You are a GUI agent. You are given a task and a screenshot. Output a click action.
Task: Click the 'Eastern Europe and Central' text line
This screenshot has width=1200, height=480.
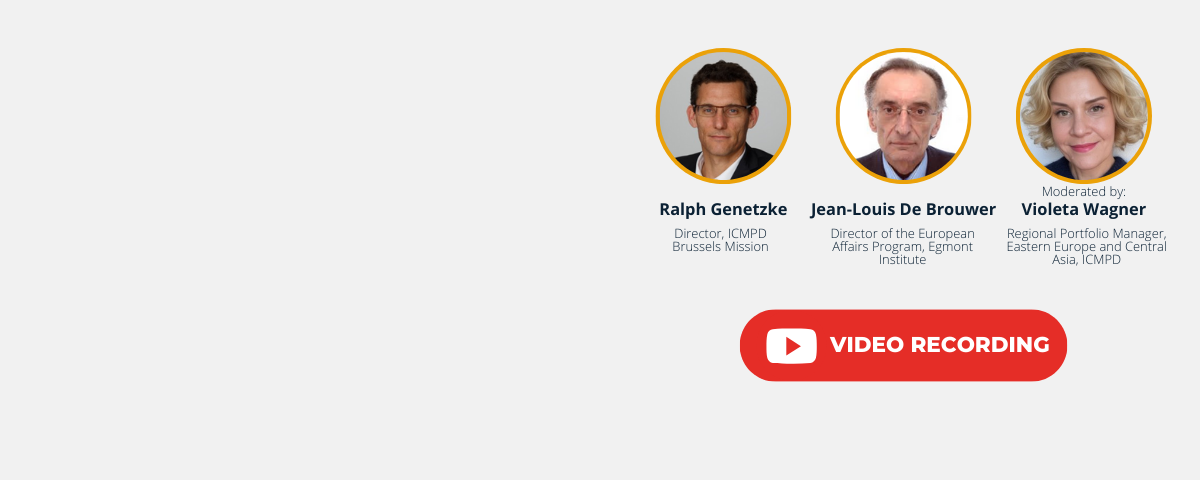point(1086,246)
